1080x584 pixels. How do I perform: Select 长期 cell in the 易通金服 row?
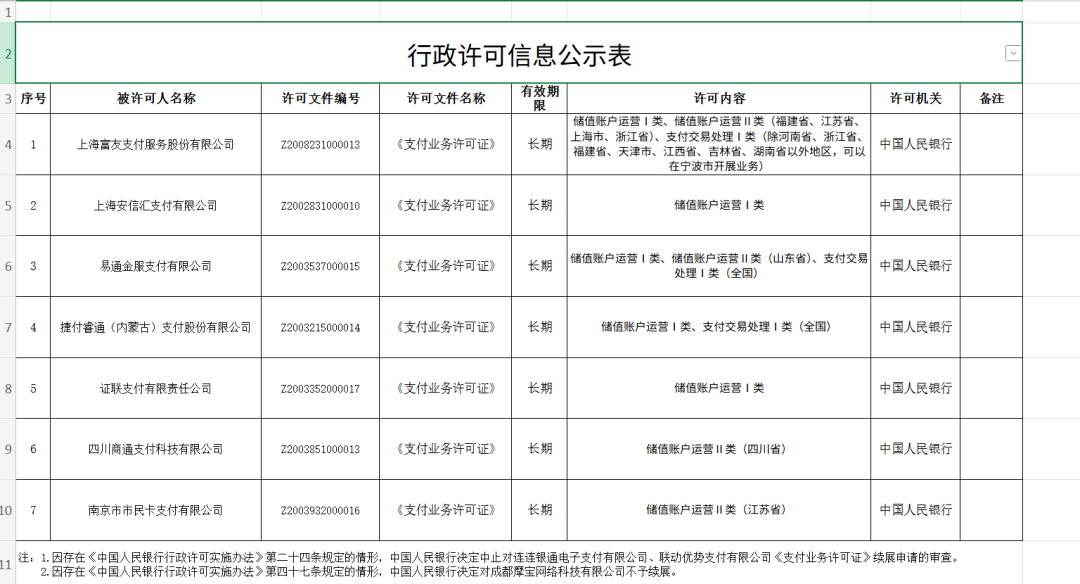point(539,266)
